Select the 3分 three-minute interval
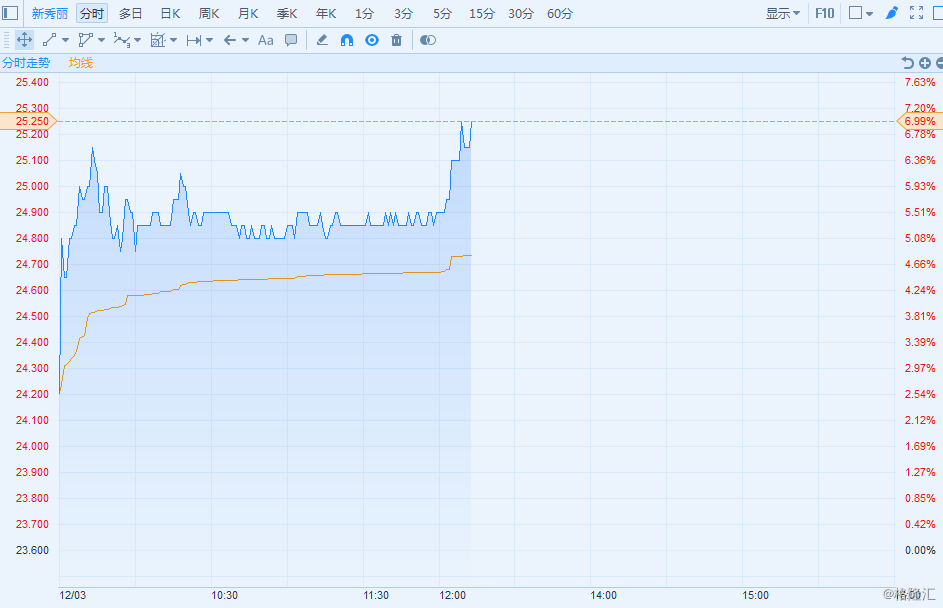 404,13
